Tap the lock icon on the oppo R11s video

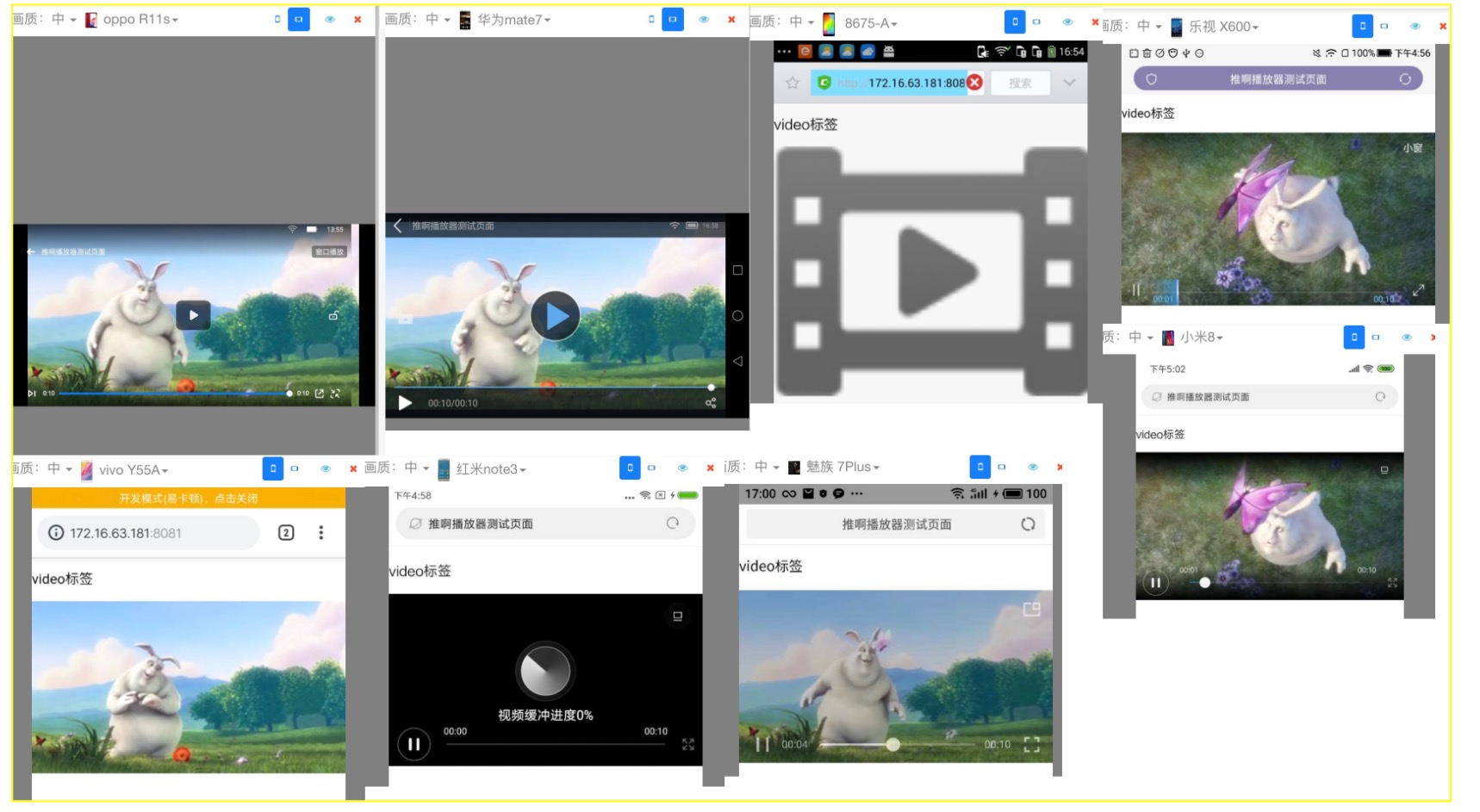333,315
